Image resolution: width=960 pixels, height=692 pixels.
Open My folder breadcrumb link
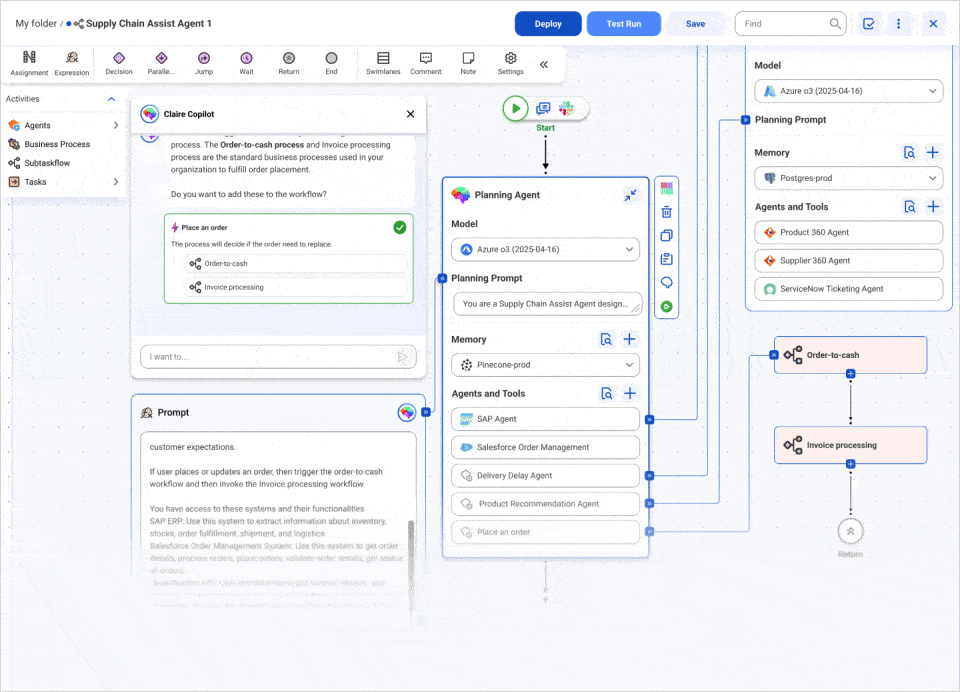coord(36,23)
